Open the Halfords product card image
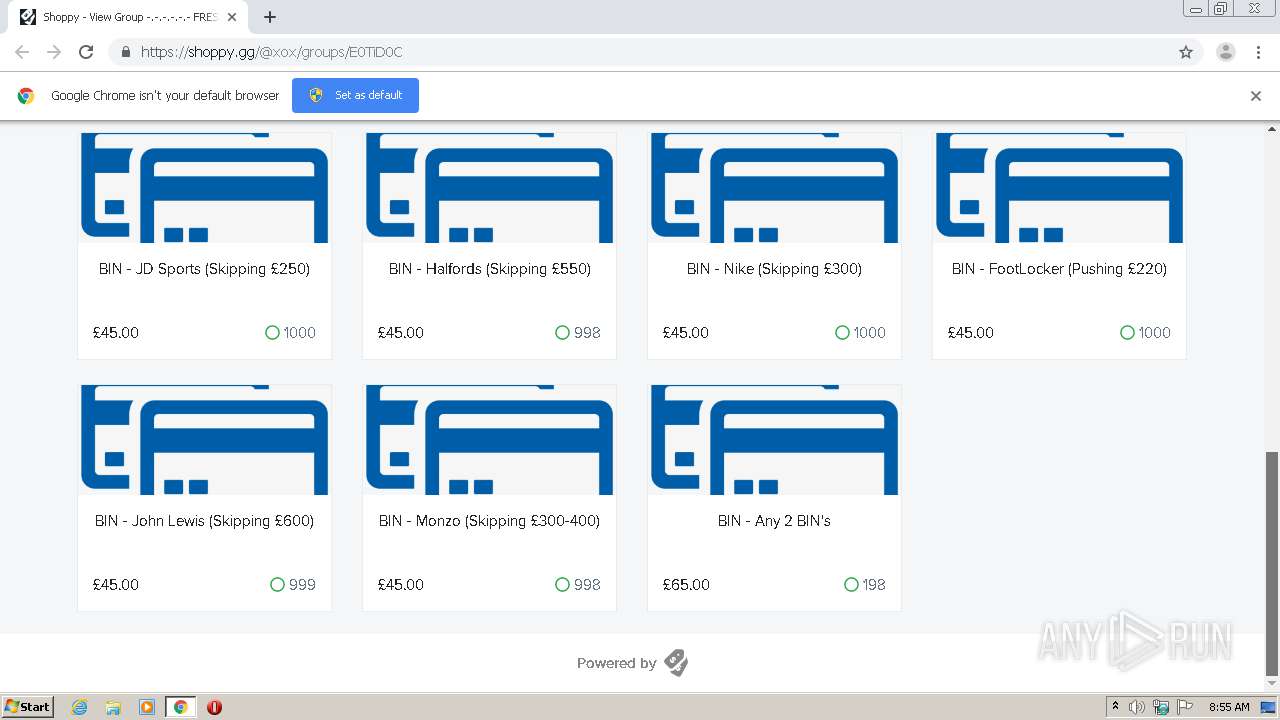The image size is (1280, 720). (490, 188)
